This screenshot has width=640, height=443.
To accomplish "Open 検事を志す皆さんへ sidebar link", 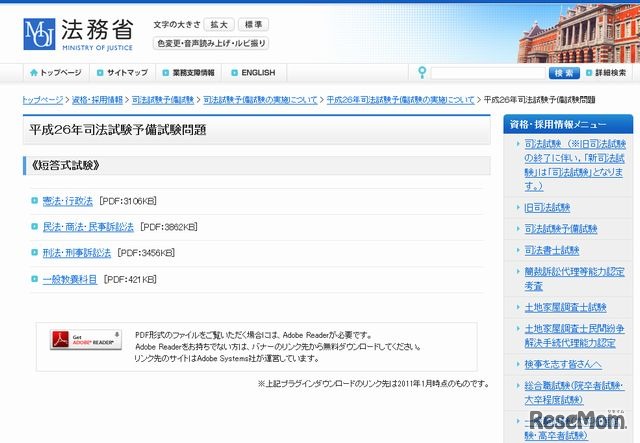I will 563,364.
